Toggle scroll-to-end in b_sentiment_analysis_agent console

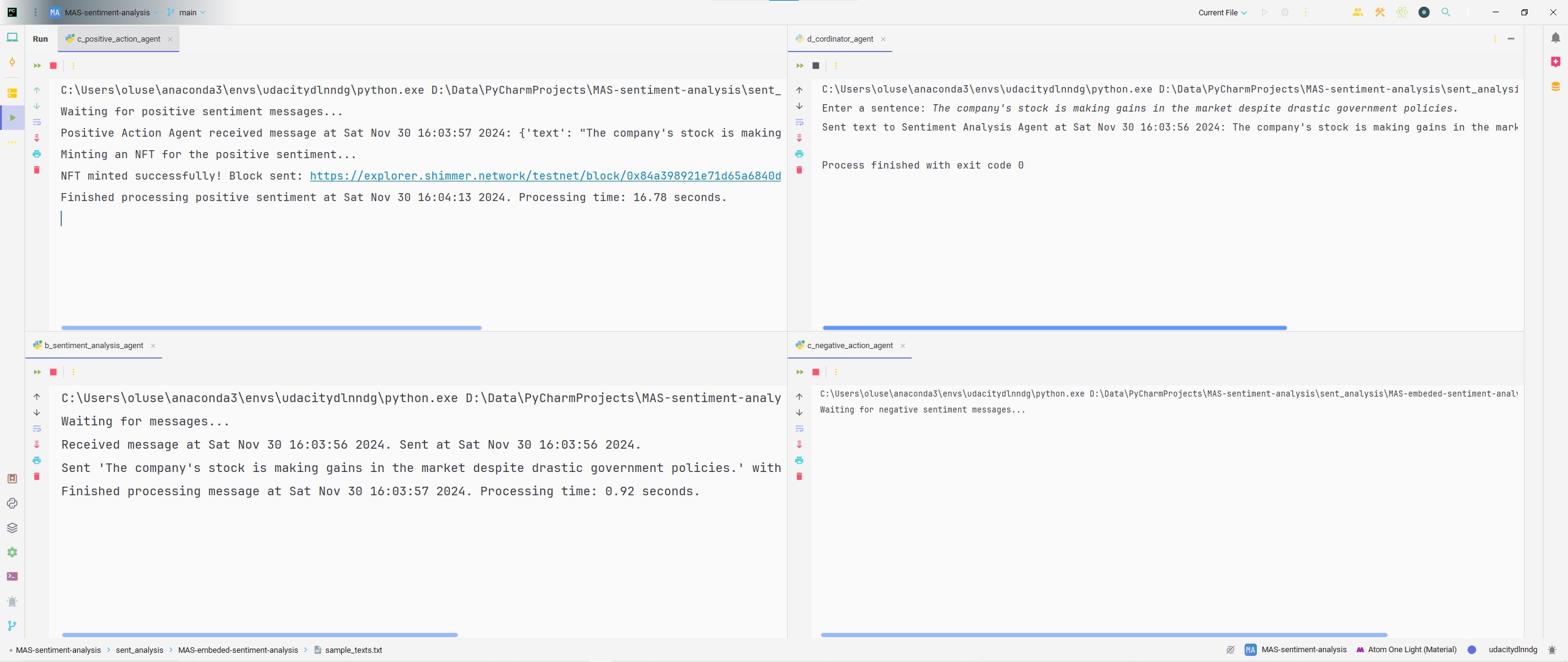point(37,444)
